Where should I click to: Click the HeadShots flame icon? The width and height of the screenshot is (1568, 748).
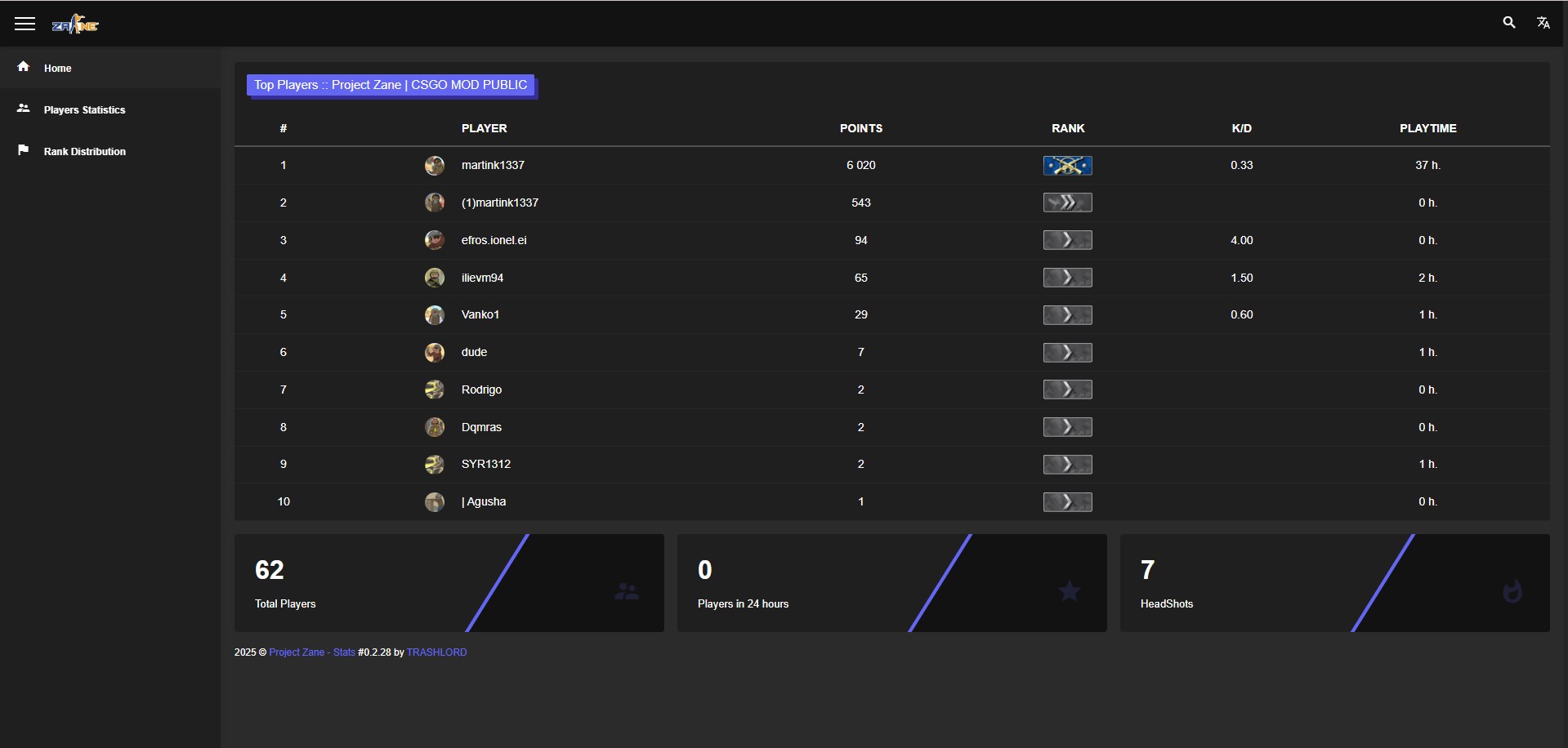[x=1512, y=591]
